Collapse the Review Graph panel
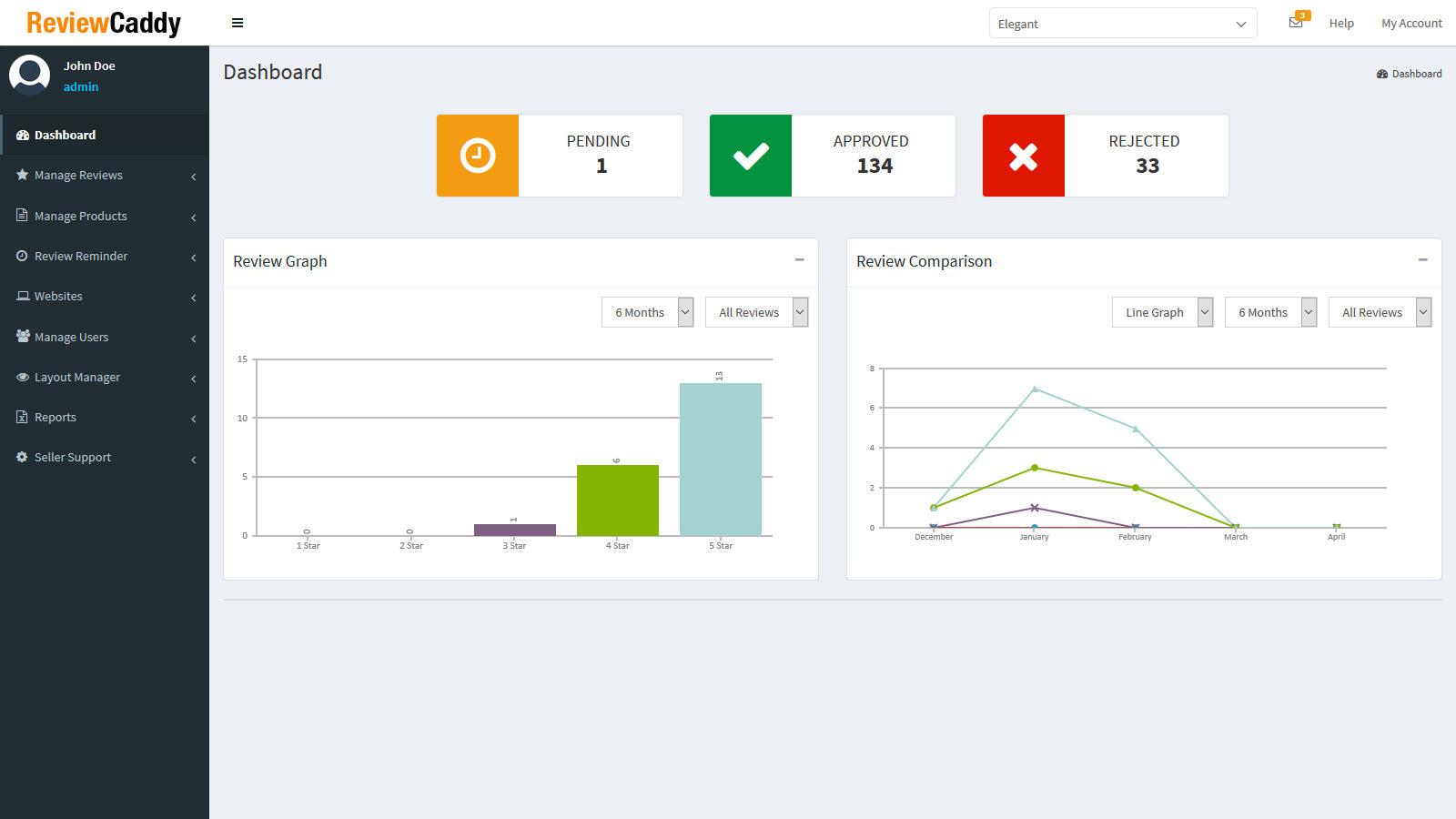The width and height of the screenshot is (1456, 819). [801, 259]
